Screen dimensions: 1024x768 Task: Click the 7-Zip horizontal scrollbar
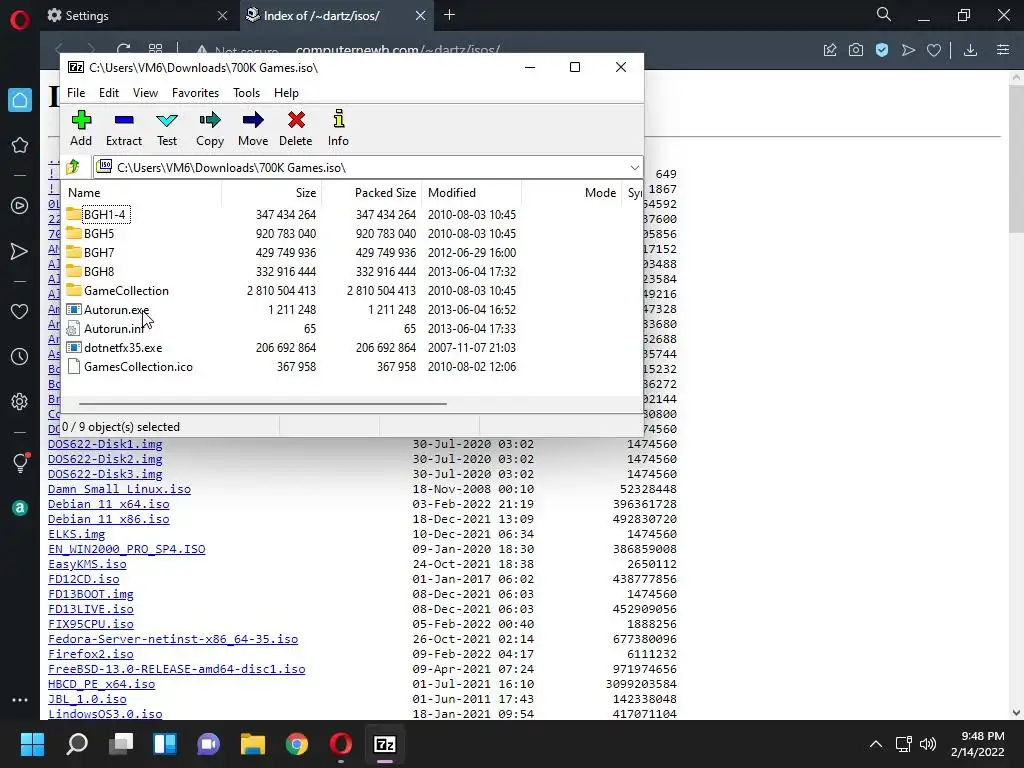[x=263, y=404]
